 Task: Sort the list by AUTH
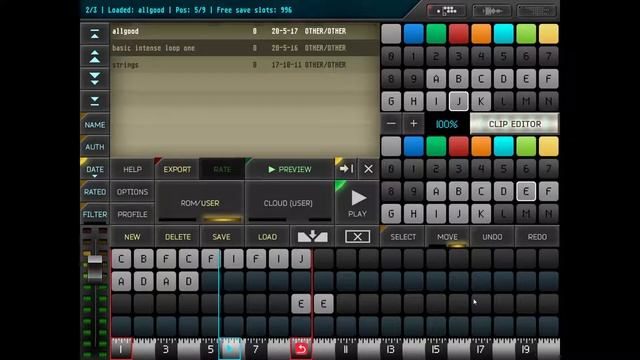click(95, 147)
